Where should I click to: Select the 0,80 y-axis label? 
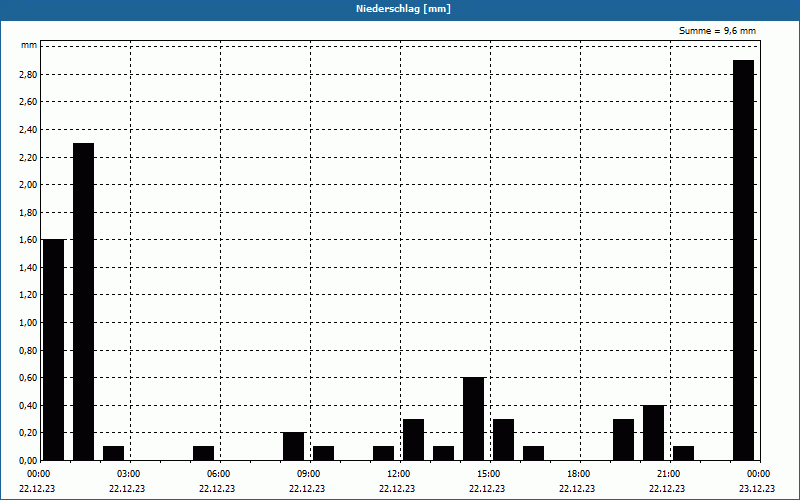point(28,351)
